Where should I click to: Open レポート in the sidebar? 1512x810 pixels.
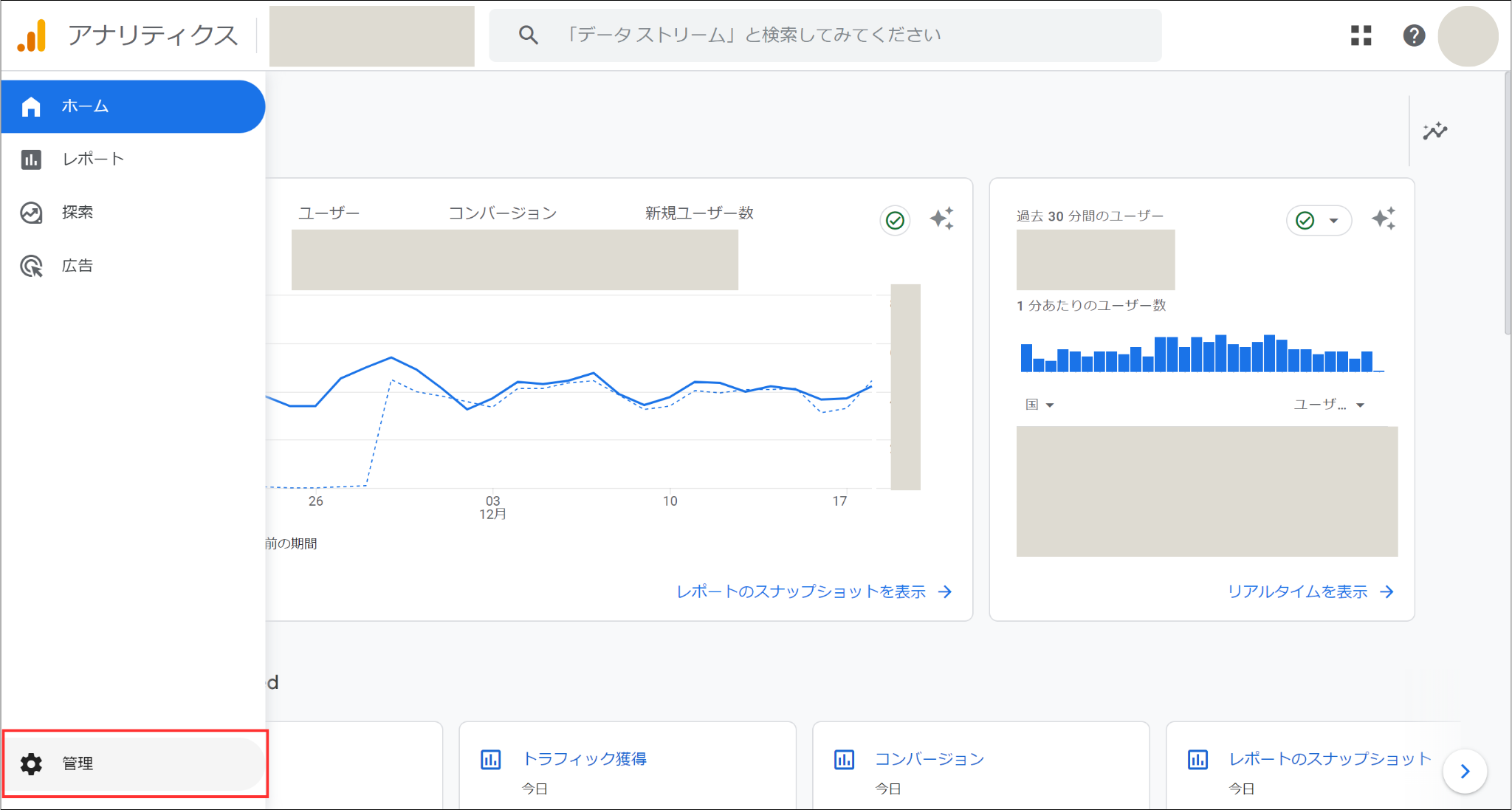(x=133, y=159)
